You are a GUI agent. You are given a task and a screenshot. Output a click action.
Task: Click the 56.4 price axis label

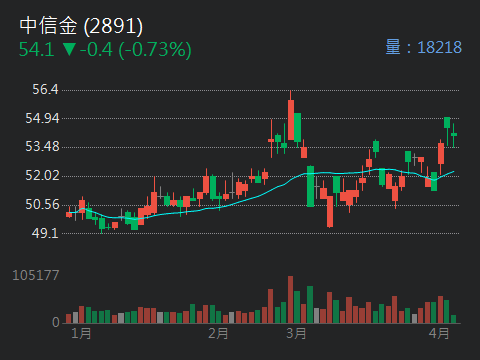pyautogui.click(x=45, y=89)
